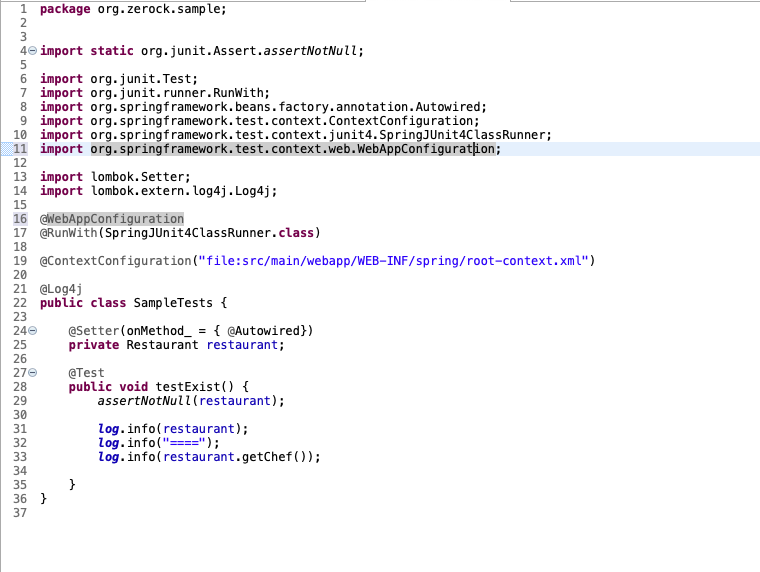Screen dimensions: 760x572
Task: Click the @Autowired inside onMethod_
Action: [x=264, y=331]
